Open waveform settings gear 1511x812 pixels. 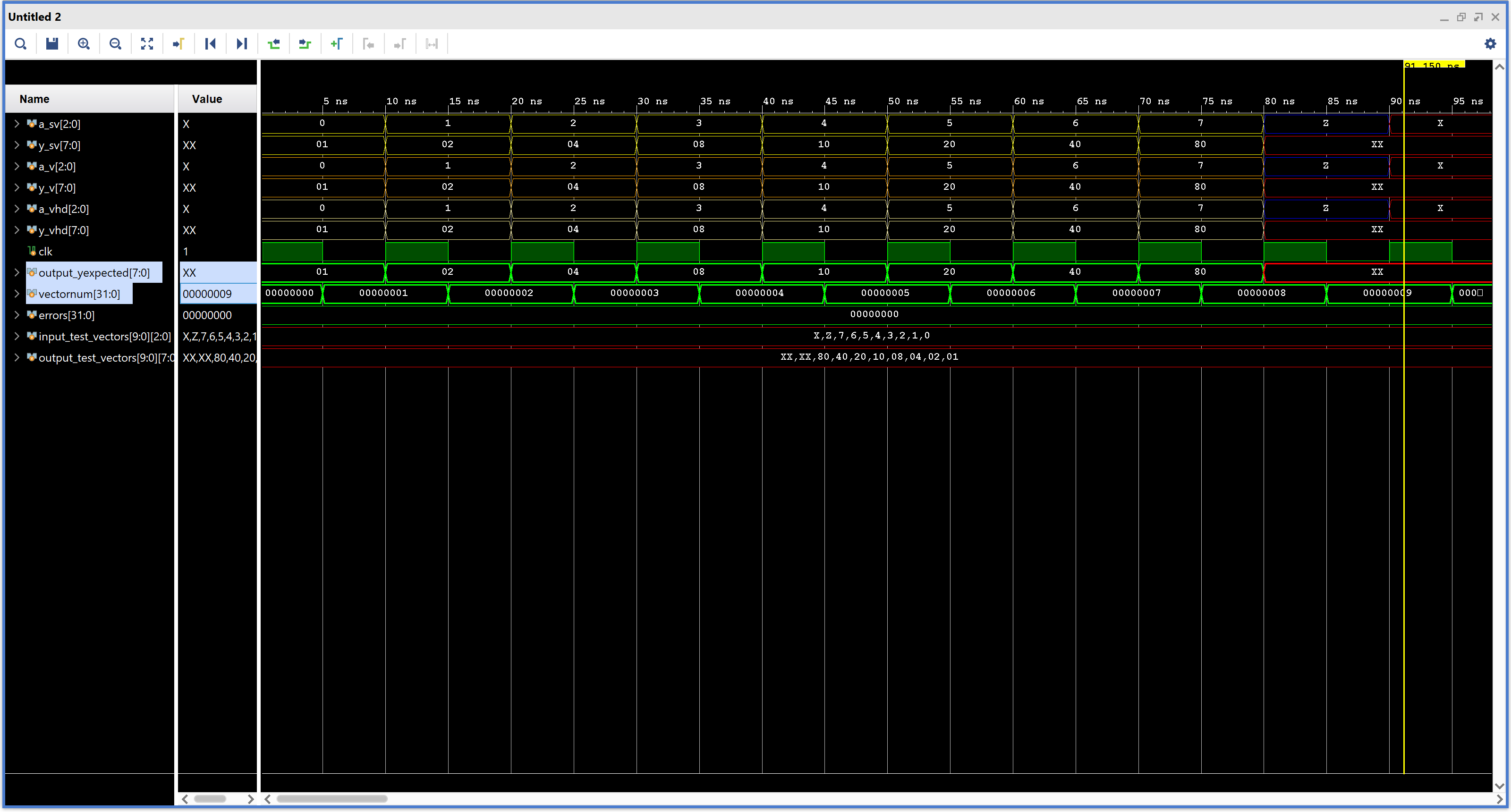pyautogui.click(x=1490, y=44)
